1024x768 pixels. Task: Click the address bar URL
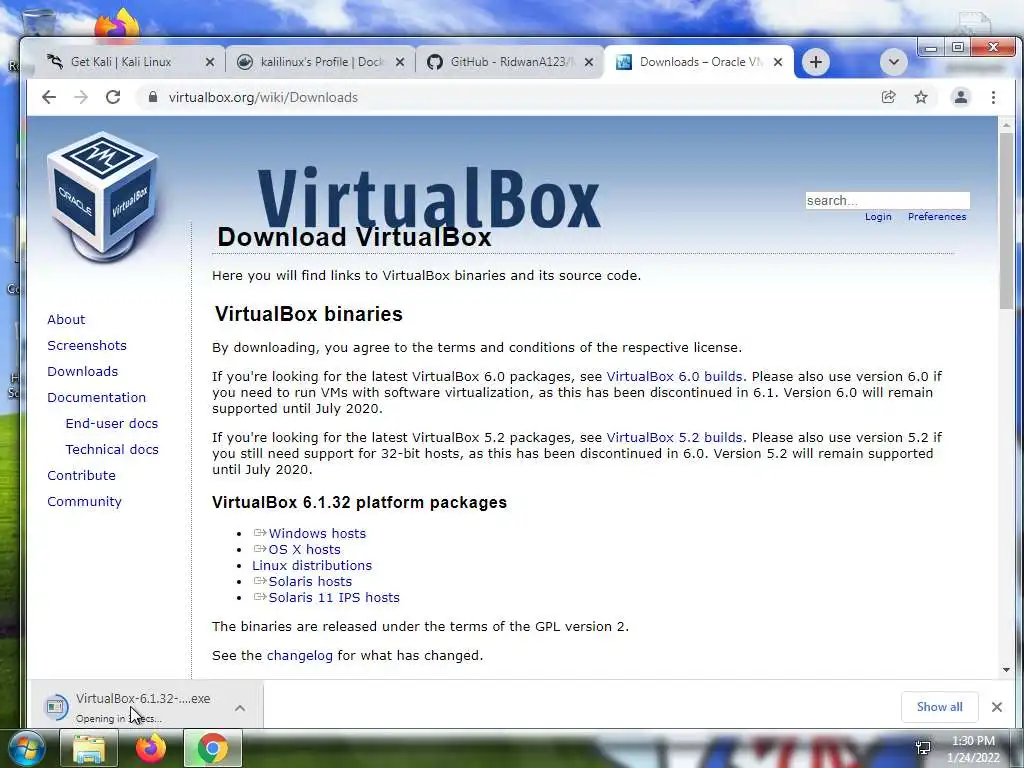coord(263,97)
